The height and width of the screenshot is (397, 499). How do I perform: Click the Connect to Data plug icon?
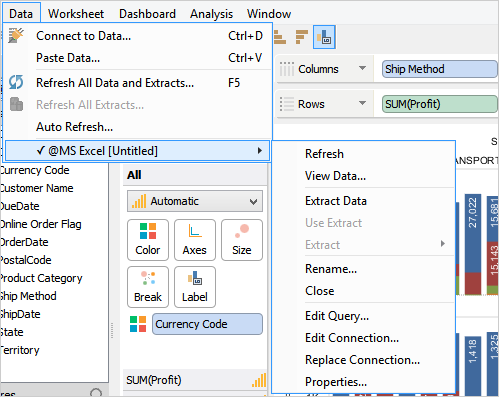[16, 36]
